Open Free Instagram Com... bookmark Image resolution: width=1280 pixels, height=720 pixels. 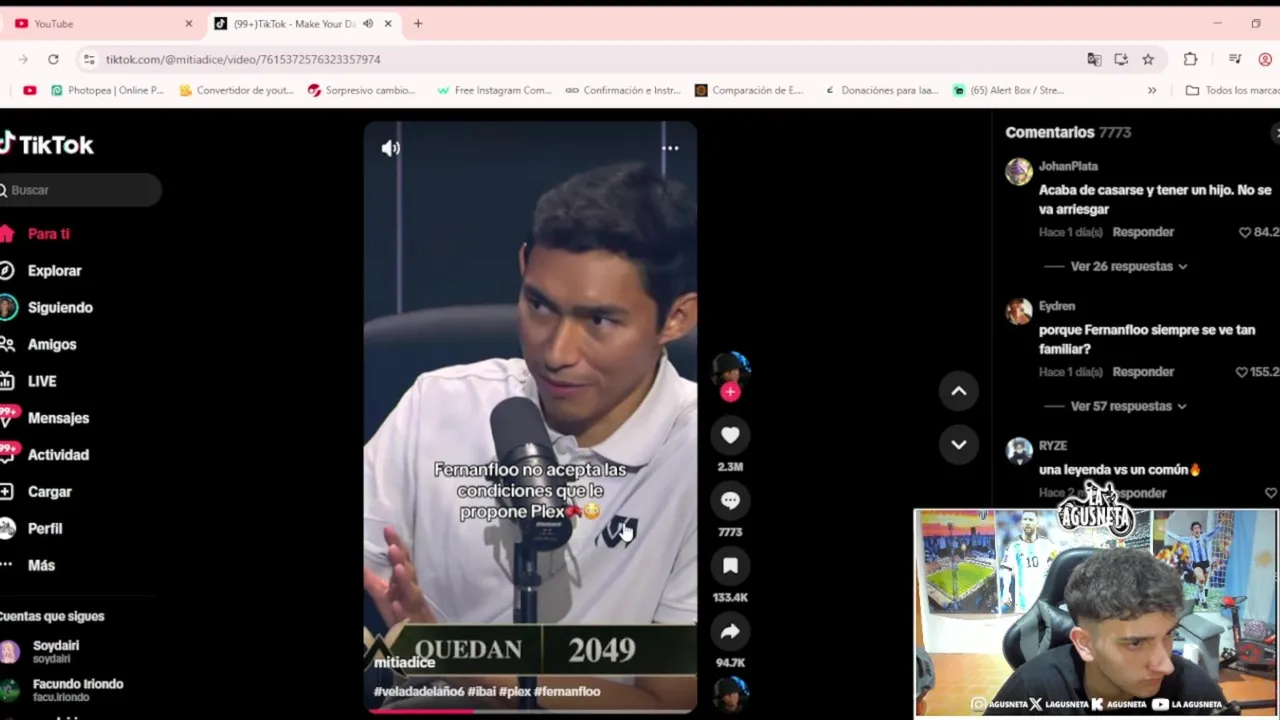(494, 90)
